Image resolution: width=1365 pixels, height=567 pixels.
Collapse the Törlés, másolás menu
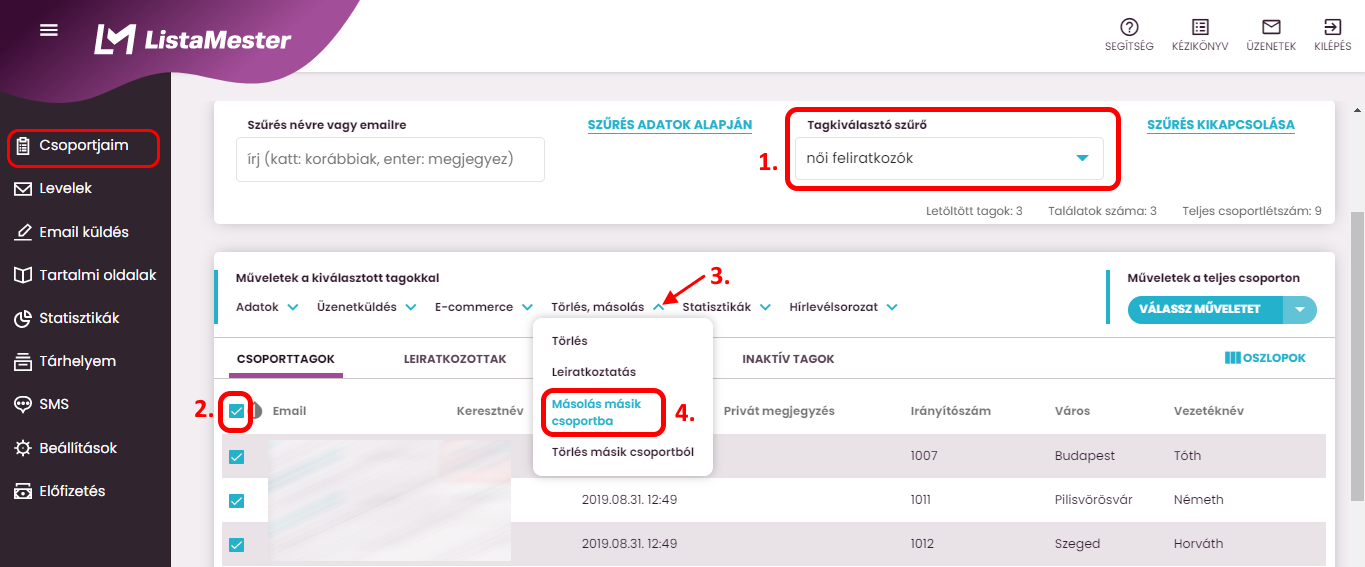[608, 307]
